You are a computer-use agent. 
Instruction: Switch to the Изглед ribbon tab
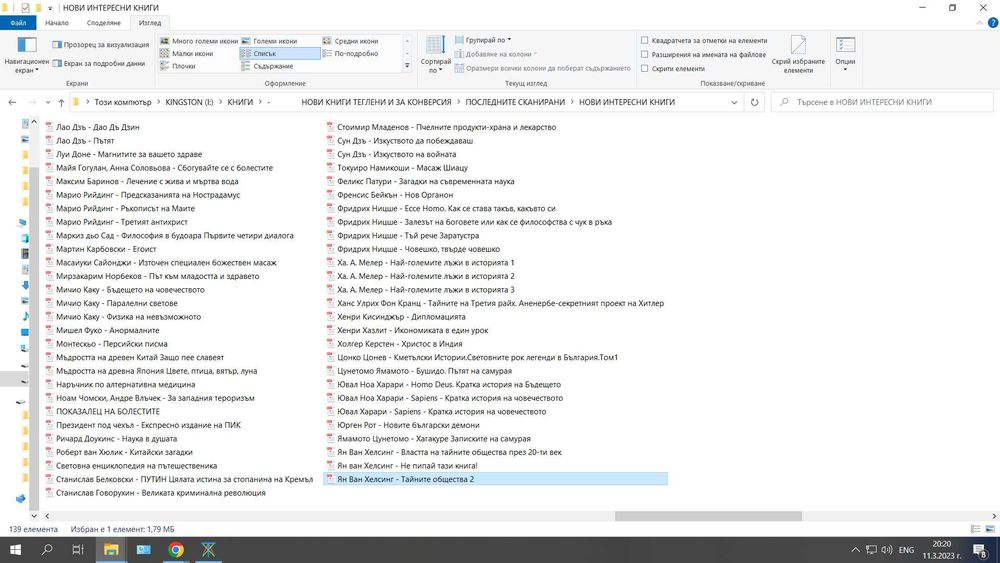(x=150, y=22)
